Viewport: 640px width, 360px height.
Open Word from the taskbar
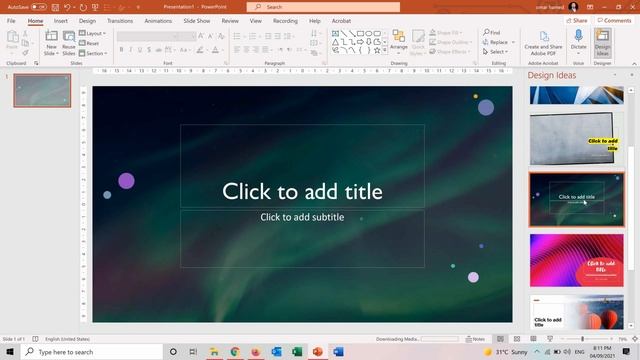pos(338,351)
